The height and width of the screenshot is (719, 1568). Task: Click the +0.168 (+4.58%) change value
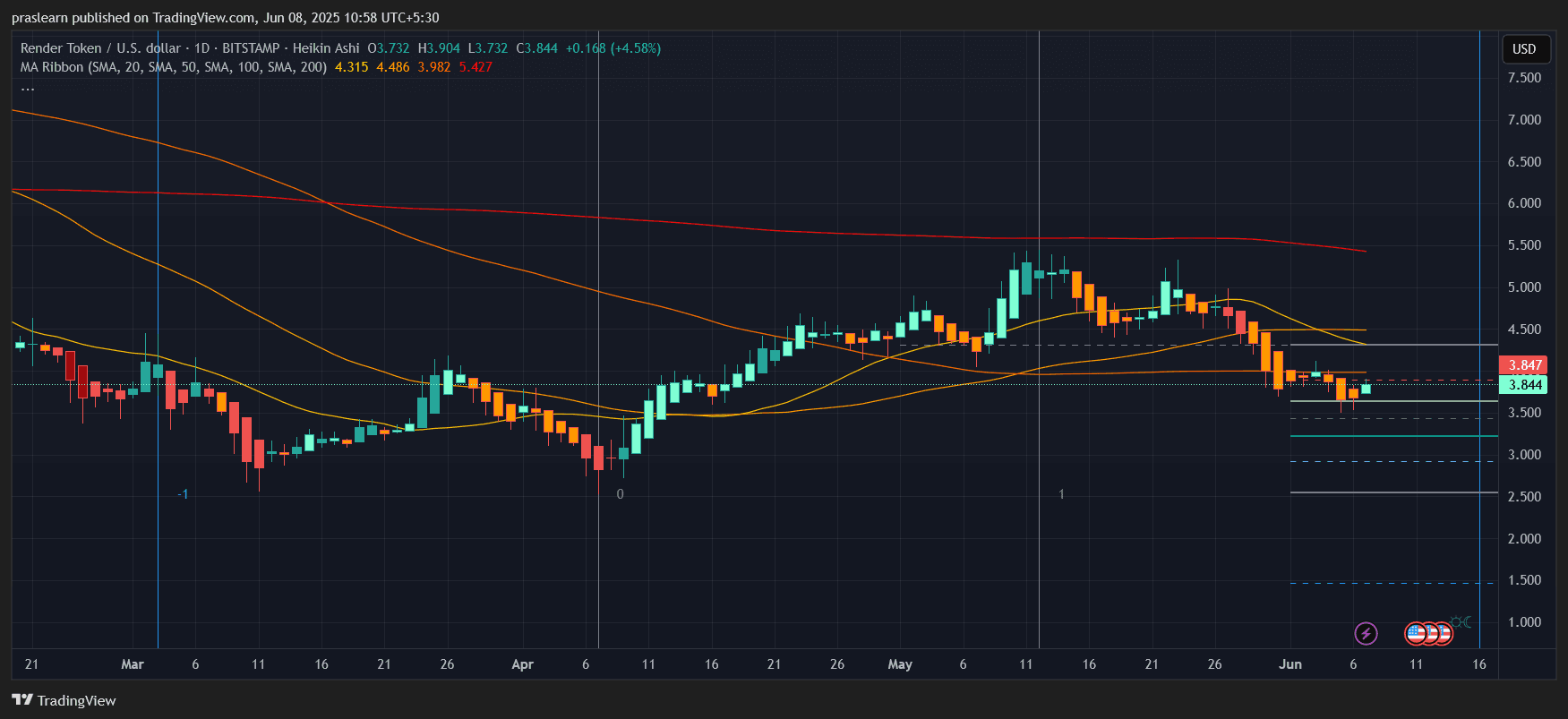(x=613, y=48)
